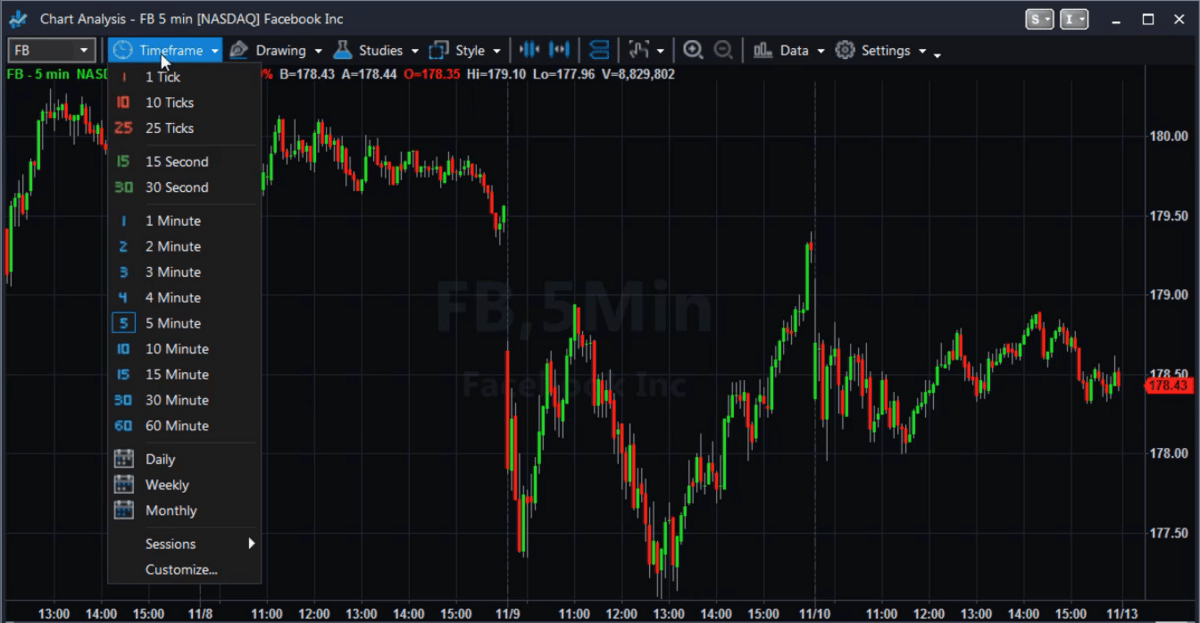The height and width of the screenshot is (623, 1200).
Task: Click the 11/13 date axis label
Action: tap(1121, 613)
